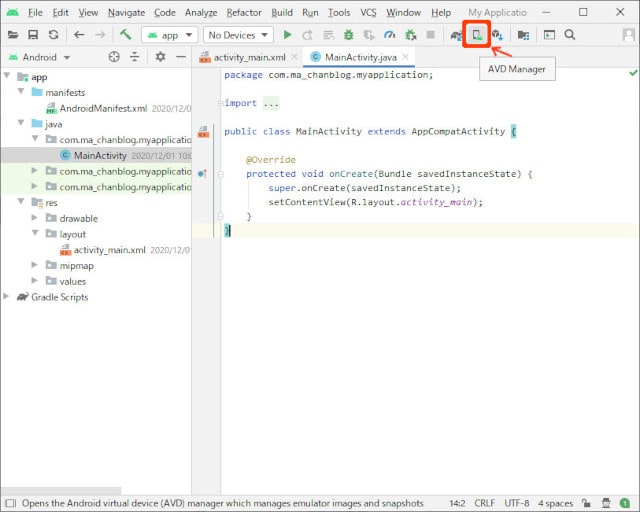Click the Search Everywhere magnifier icon
The width and height of the screenshot is (640, 512).
click(570, 35)
